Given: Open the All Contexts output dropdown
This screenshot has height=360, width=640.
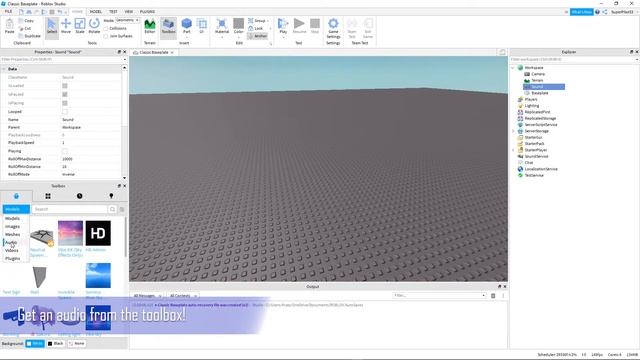Looking at the screenshot, I should [183, 296].
